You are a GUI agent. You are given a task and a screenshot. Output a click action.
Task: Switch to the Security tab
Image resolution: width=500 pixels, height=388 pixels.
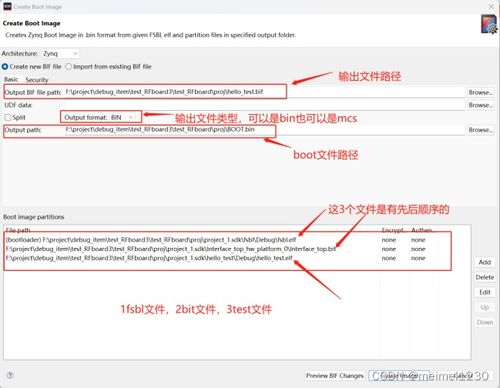click(x=37, y=80)
